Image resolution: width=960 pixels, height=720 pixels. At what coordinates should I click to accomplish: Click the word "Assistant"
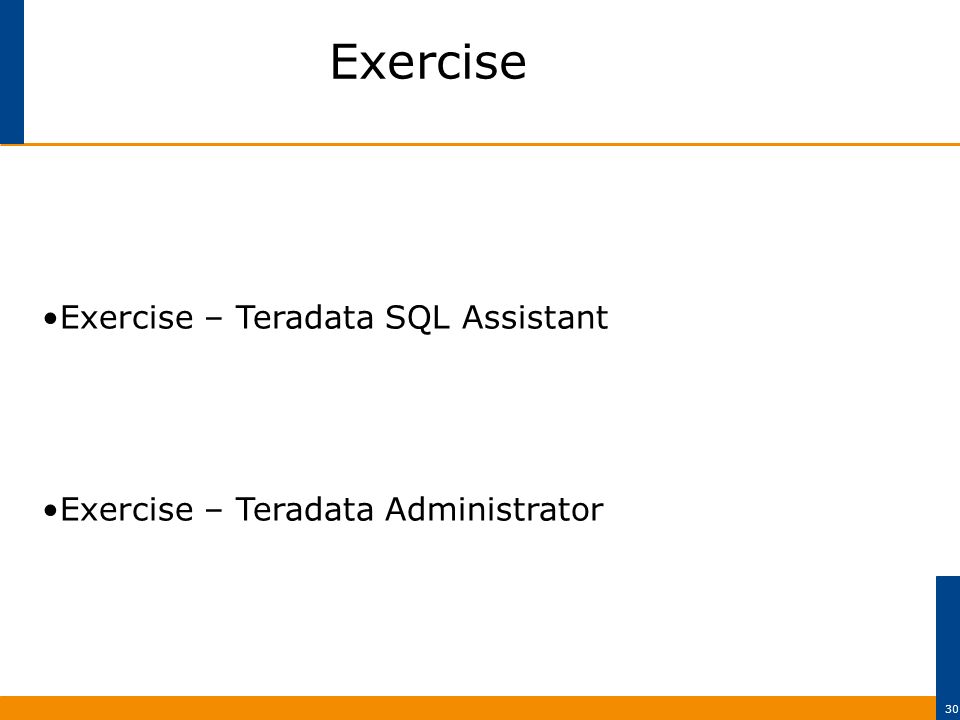pos(534,317)
